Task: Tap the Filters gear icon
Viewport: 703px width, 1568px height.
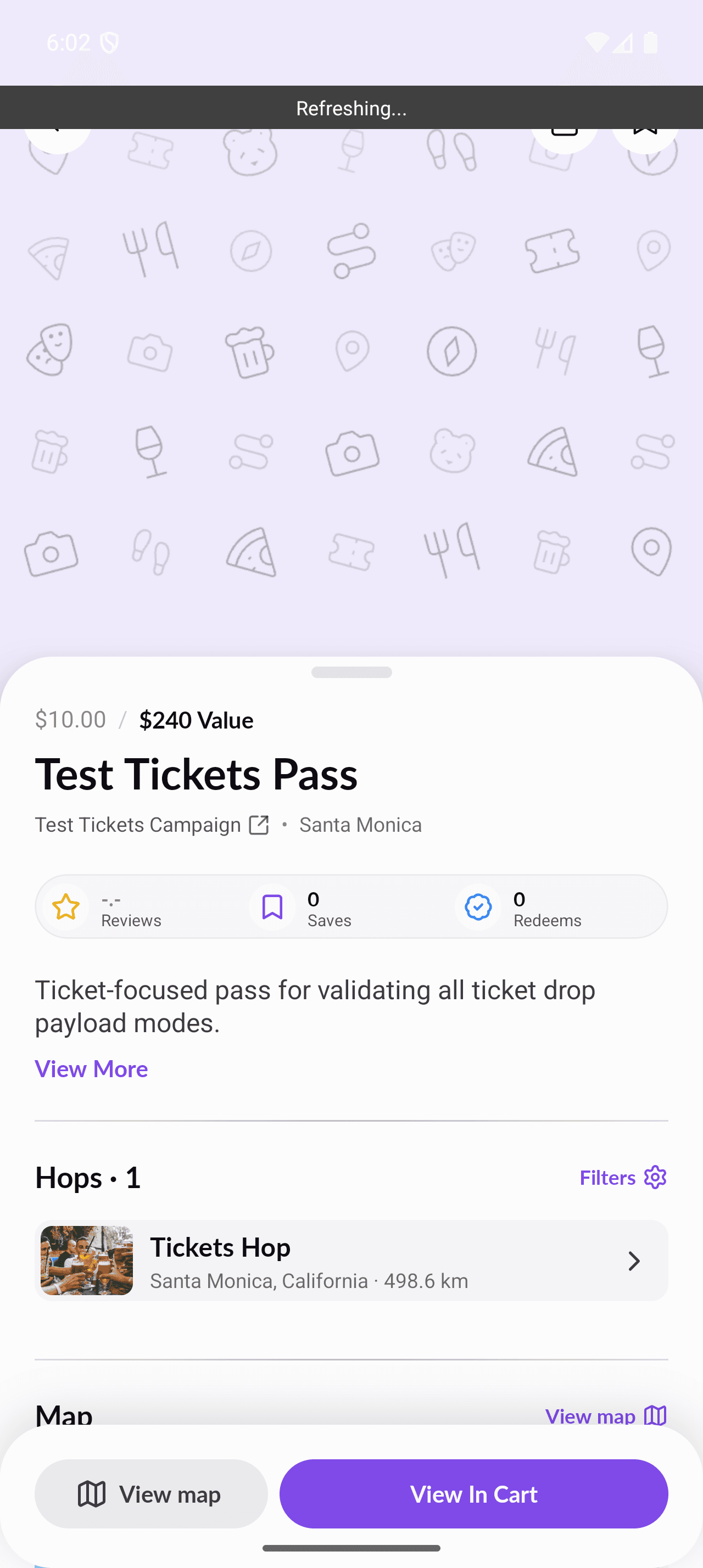Action: point(654,1177)
